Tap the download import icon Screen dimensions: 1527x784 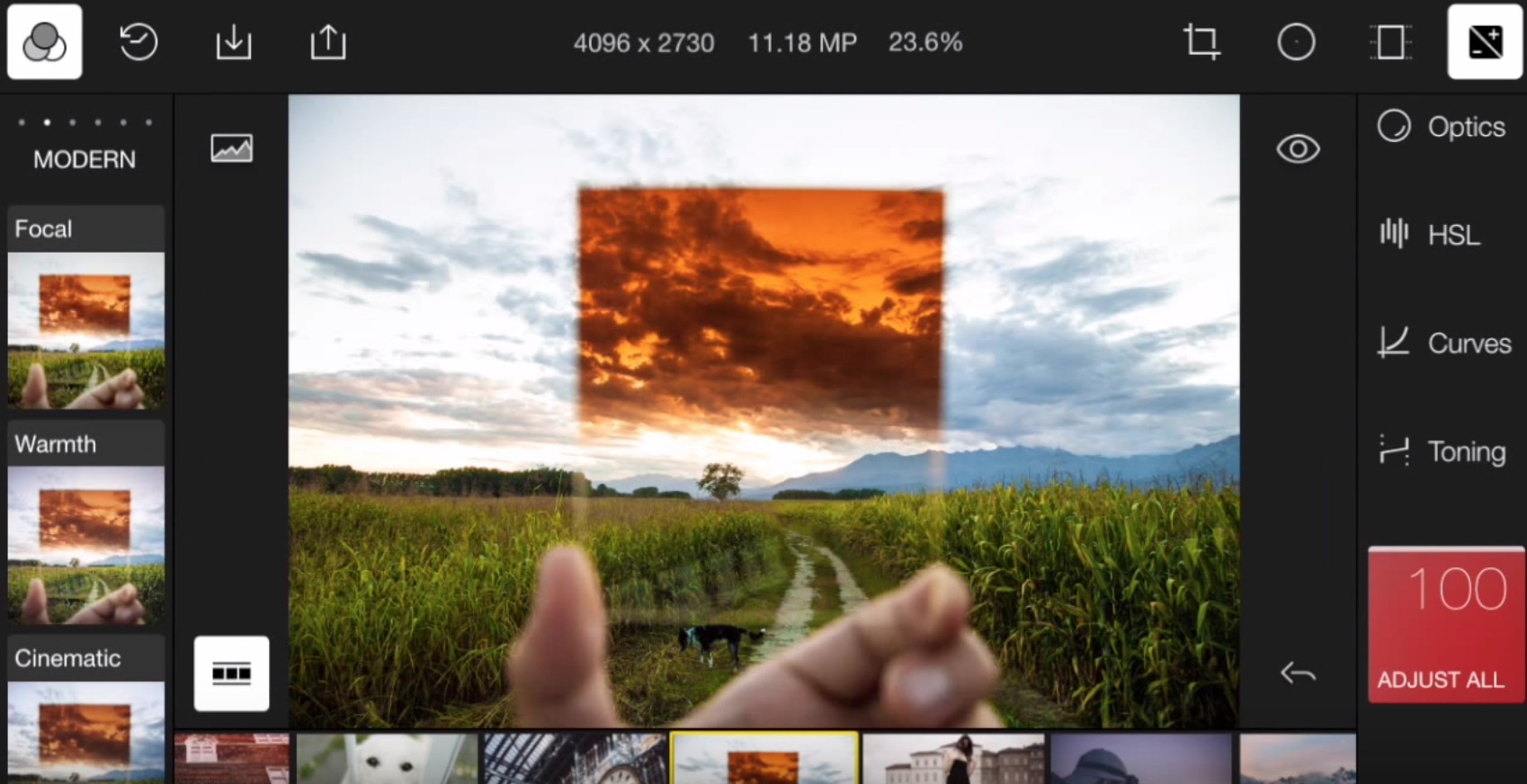(234, 42)
